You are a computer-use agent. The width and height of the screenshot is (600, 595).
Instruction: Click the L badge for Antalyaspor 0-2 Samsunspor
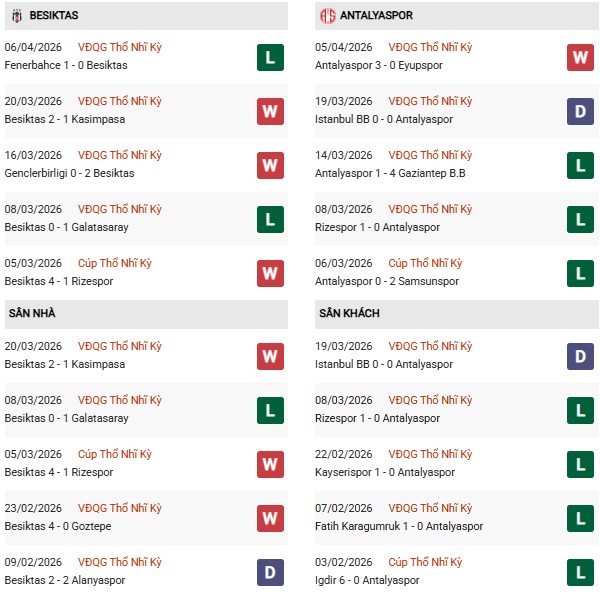pos(581,273)
